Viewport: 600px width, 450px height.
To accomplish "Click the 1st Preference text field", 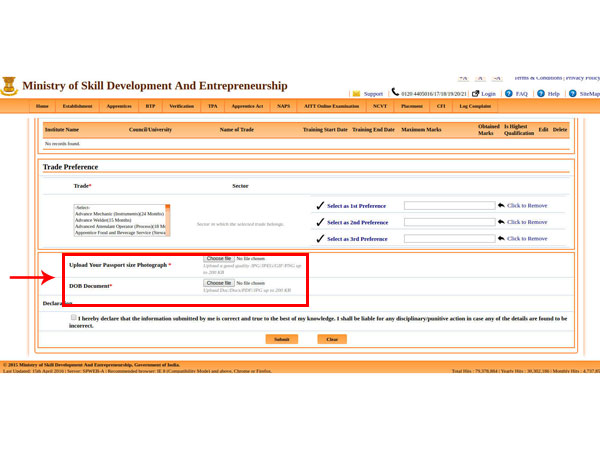I will tap(450, 205).
